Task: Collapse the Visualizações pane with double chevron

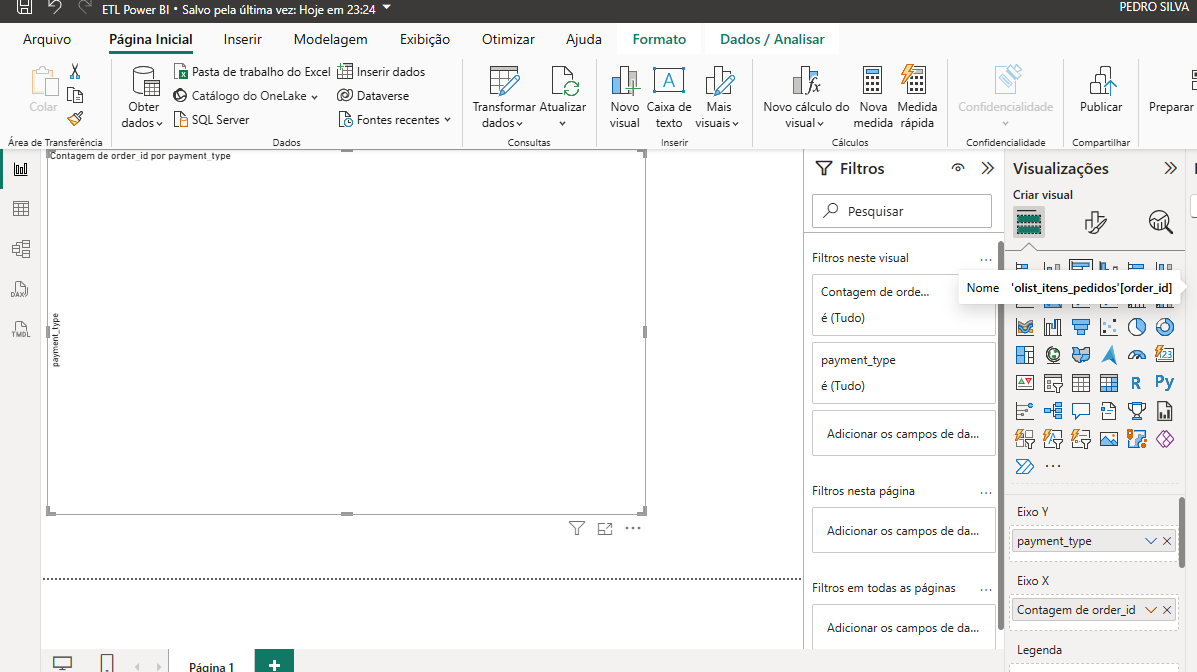Action: 1170,169
